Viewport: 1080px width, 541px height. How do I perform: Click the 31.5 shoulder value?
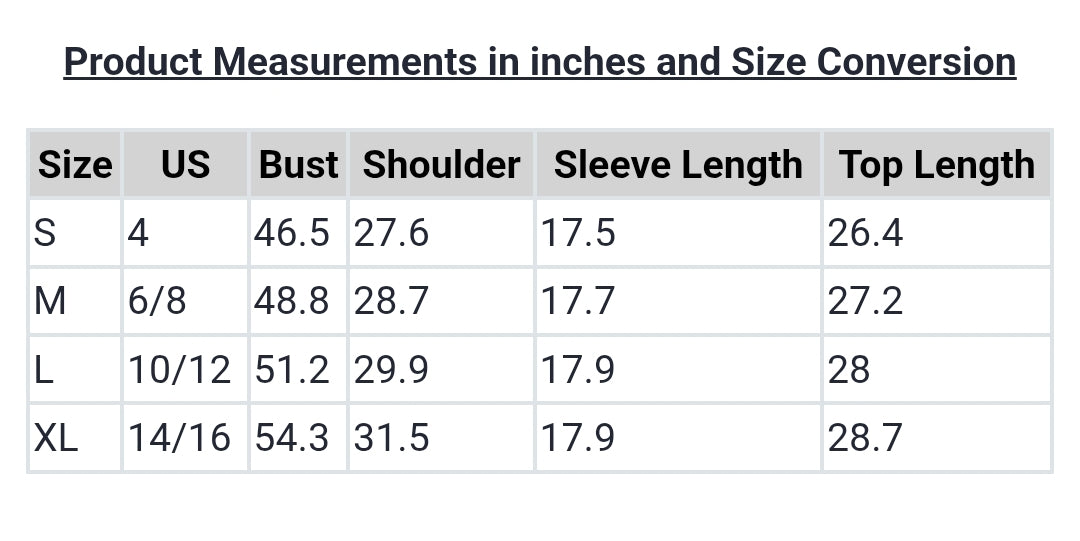coord(391,438)
